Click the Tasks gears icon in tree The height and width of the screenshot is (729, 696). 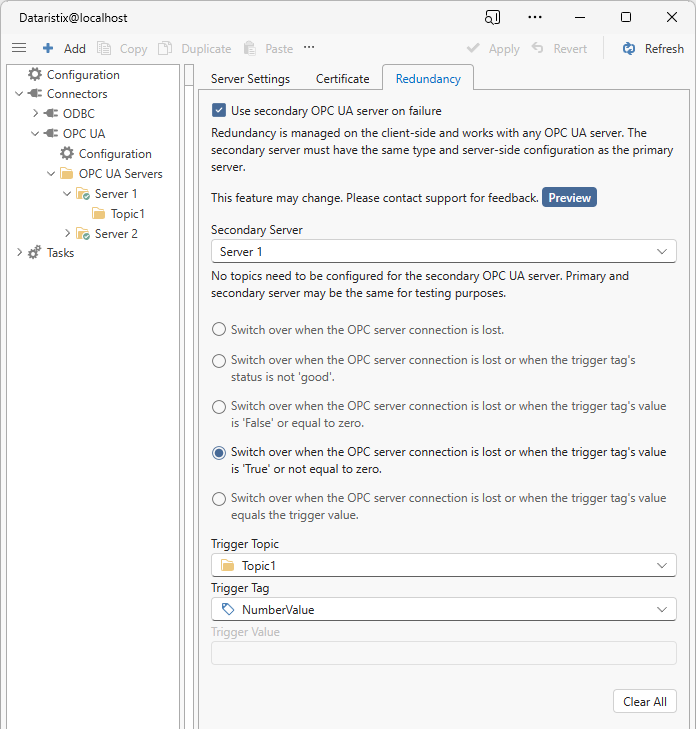(35, 253)
